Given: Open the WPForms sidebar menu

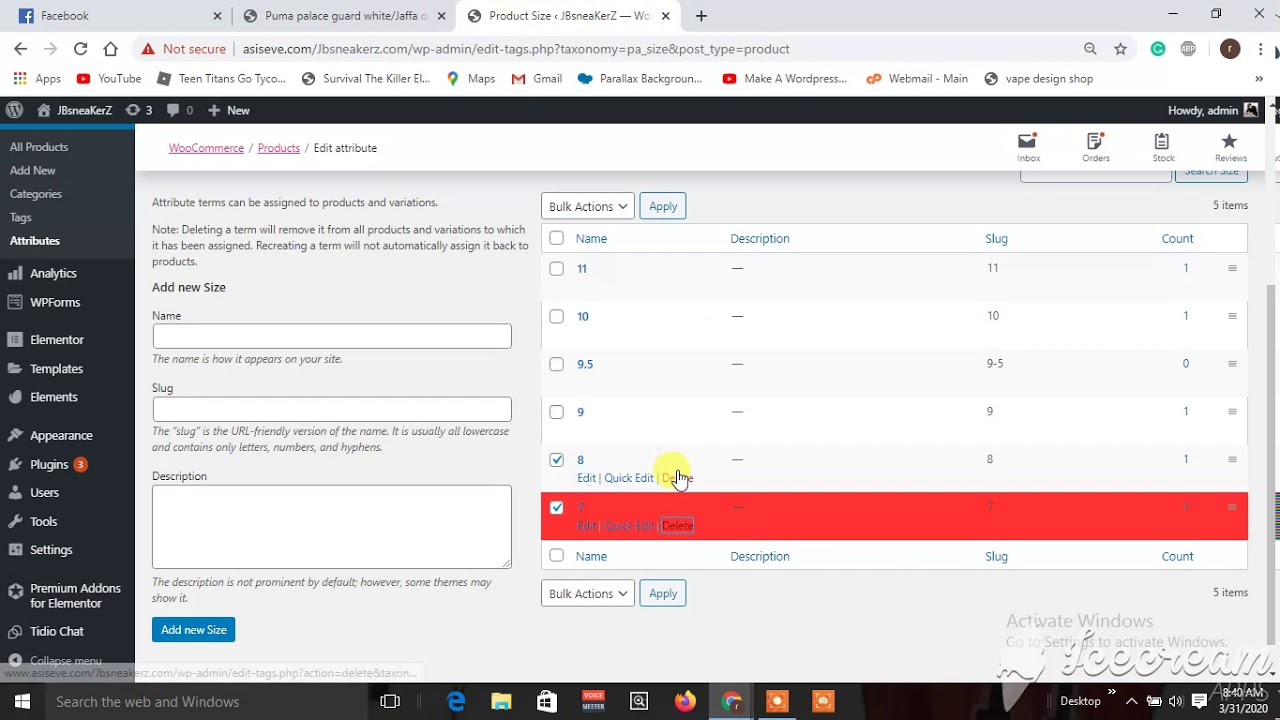Looking at the screenshot, I should (x=55, y=302).
